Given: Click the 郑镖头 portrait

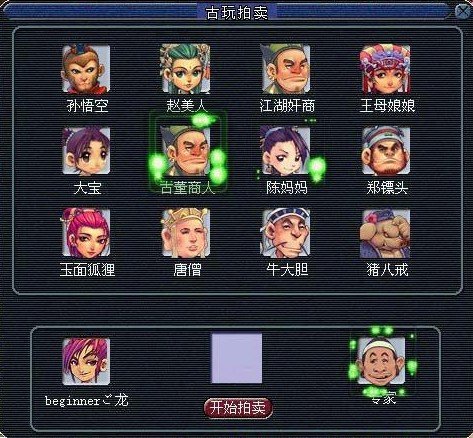Looking at the screenshot, I should tap(386, 151).
